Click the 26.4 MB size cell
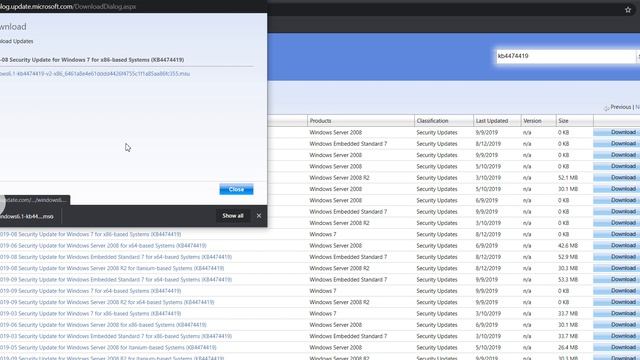 (568, 348)
